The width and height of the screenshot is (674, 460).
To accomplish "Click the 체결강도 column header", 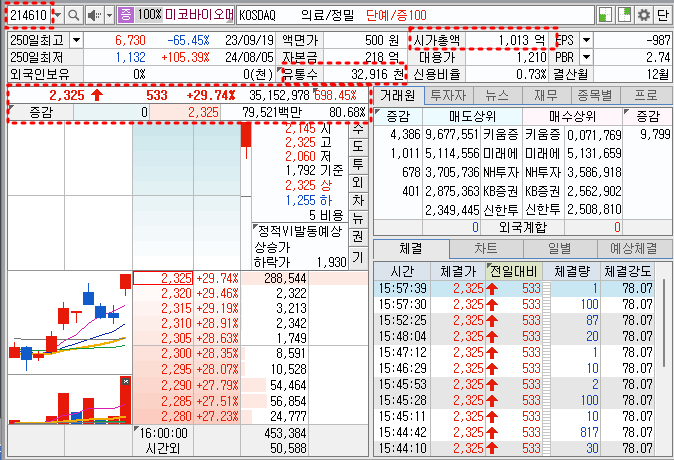I will (x=628, y=271).
